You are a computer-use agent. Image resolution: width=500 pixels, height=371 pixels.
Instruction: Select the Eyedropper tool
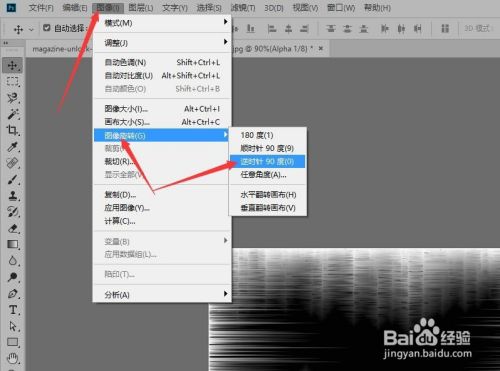[x=12, y=147]
